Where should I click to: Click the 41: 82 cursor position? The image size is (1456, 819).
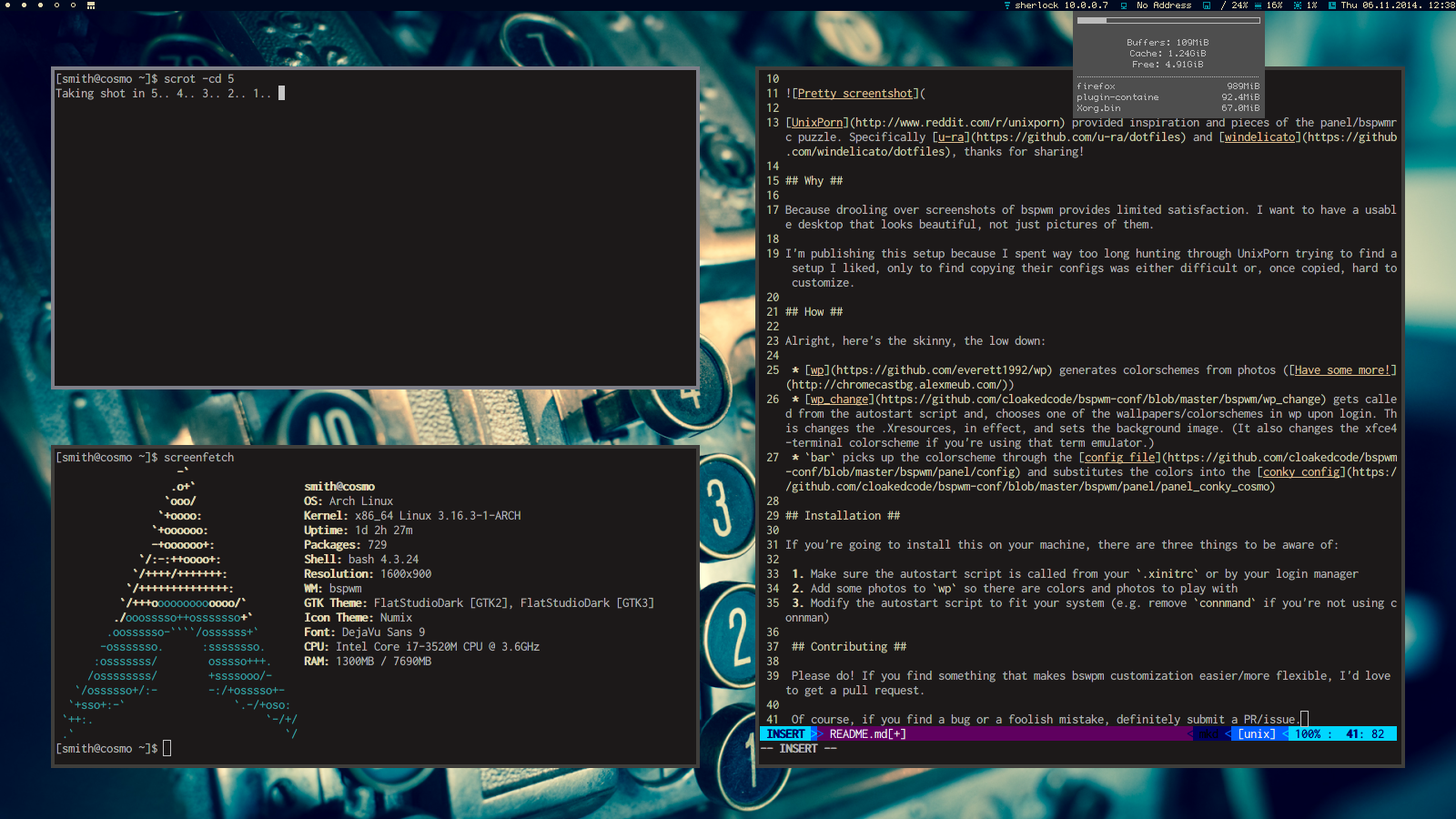(x=1365, y=734)
